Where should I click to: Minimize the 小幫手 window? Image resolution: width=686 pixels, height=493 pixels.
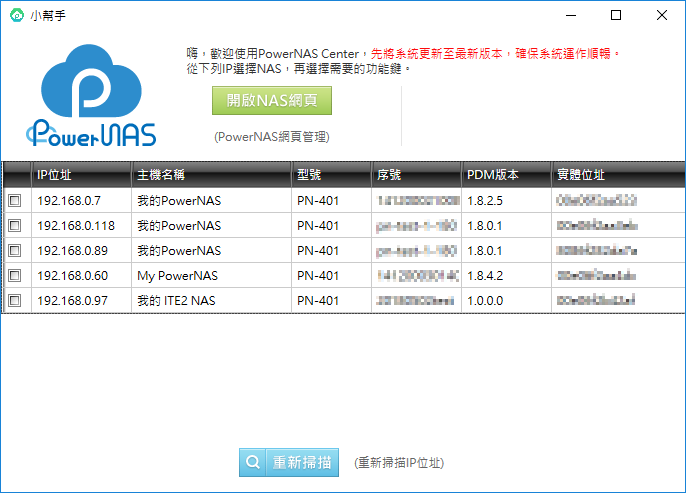point(571,15)
